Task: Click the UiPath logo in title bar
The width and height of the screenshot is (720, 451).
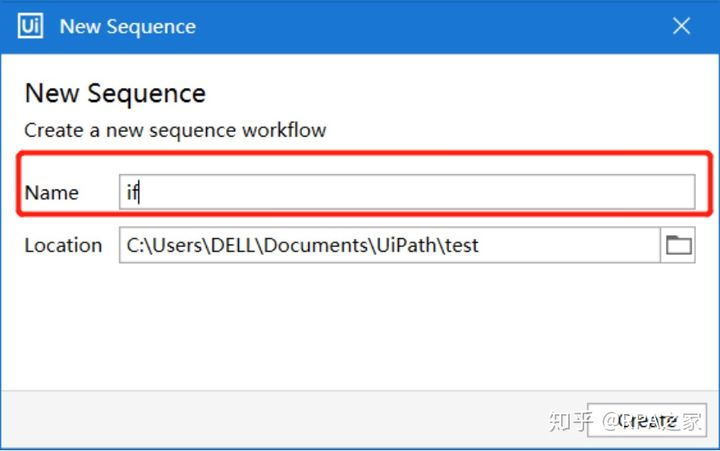Action: [x=30, y=26]
